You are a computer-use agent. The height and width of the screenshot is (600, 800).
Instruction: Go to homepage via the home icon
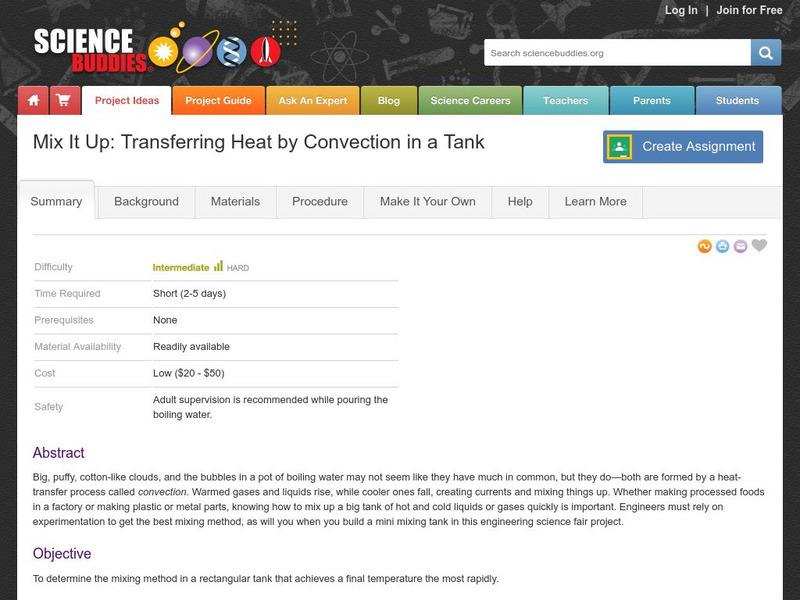click(x=32, y=100)
